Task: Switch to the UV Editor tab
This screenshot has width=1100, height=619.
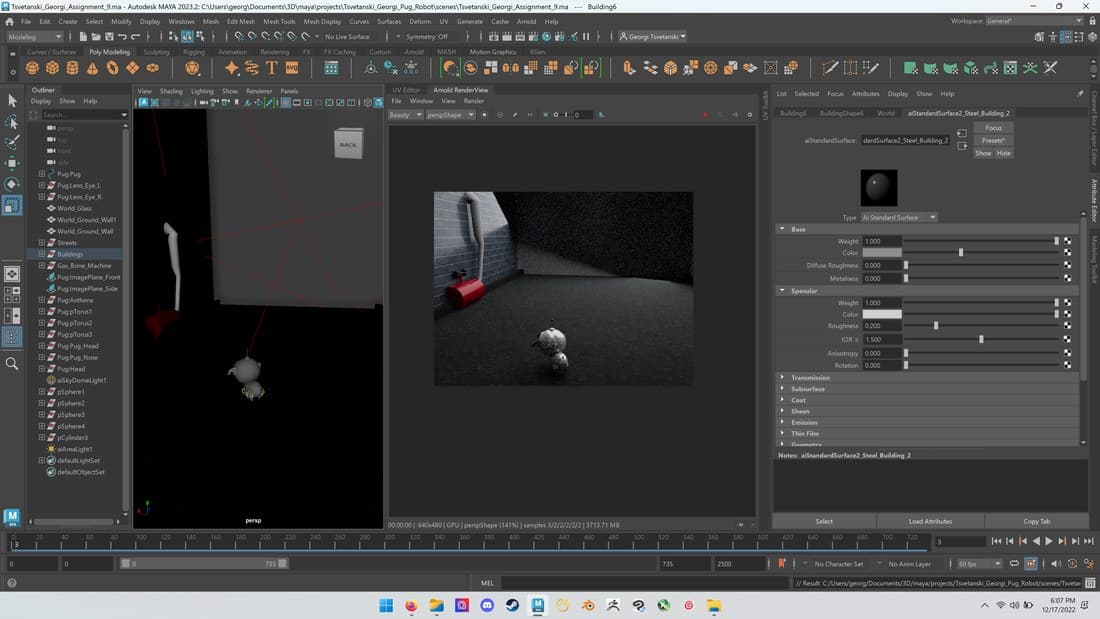Action: [x=406, y=90]
